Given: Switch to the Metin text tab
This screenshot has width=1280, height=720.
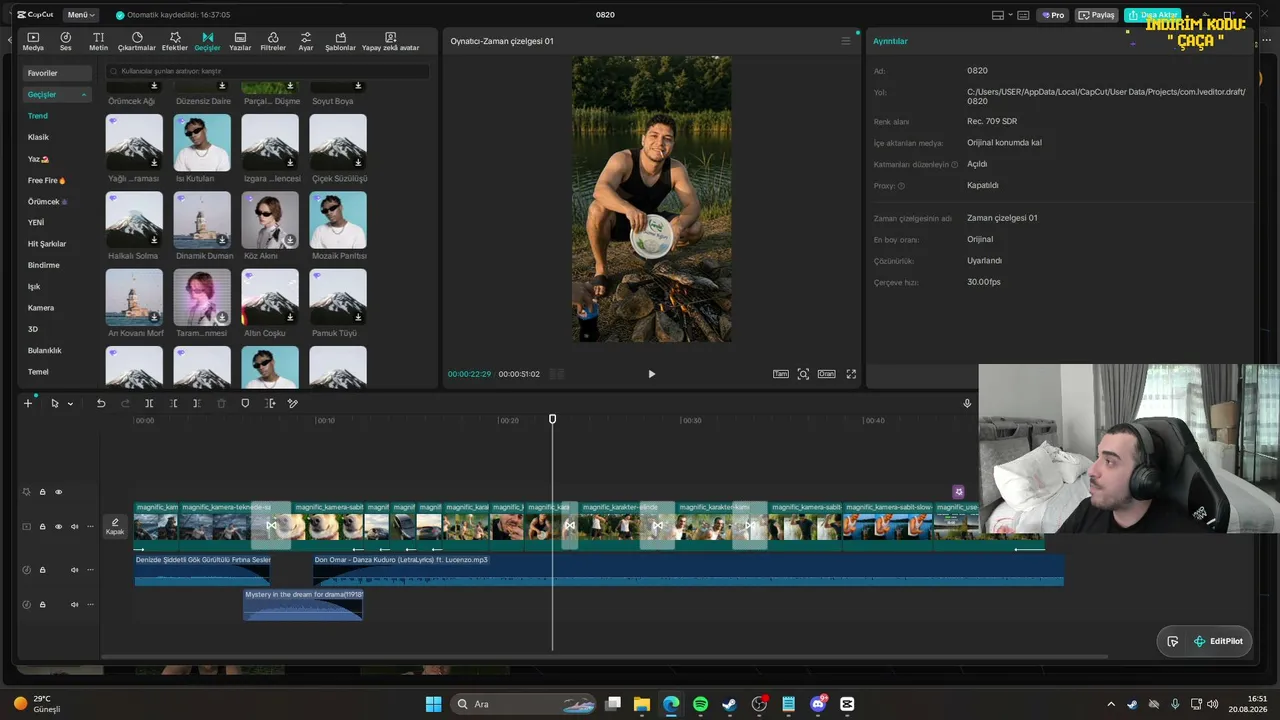Looking at the screenshot, I should pyautogui.click(x=98, y=41).
